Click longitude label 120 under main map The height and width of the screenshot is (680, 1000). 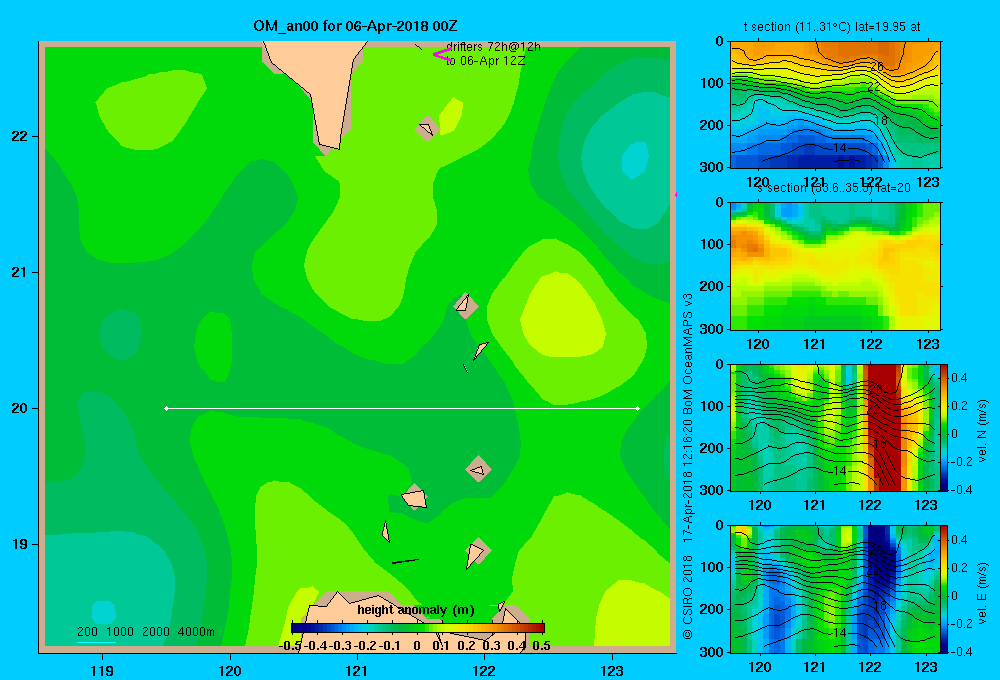230,670
